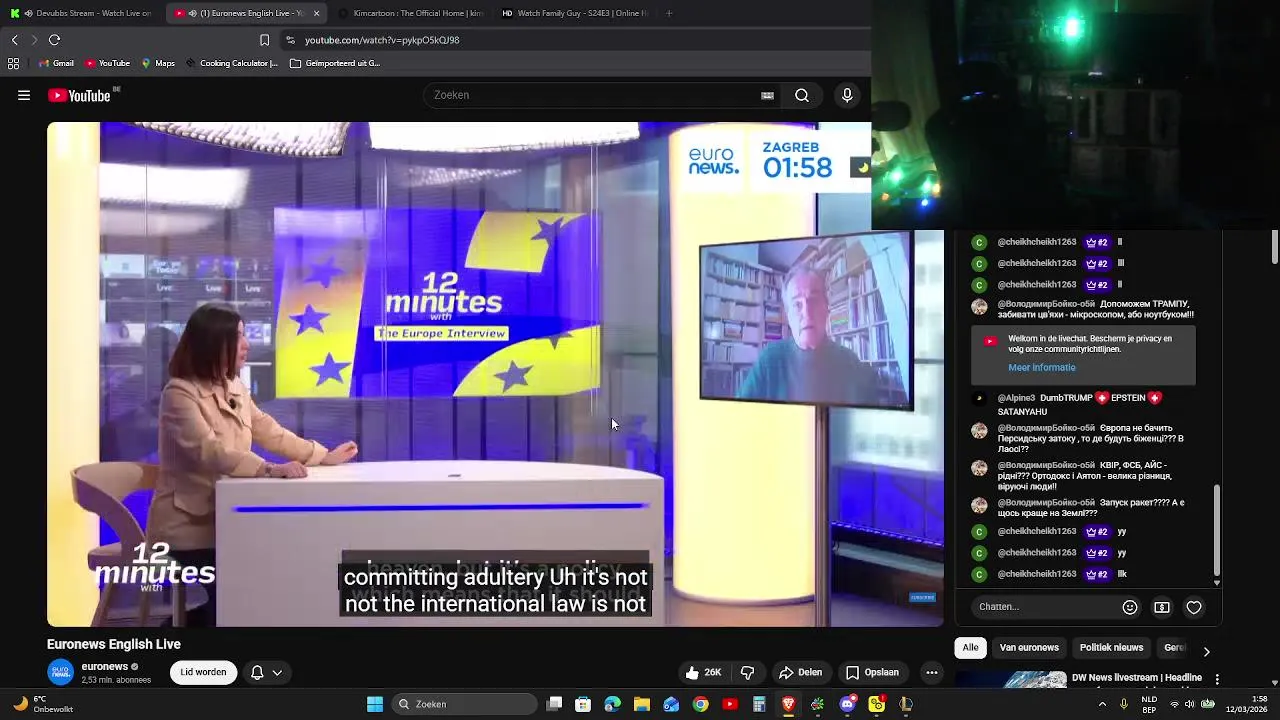The width and height of the screenshot is (1280, 720).
Task: Open the Windows Start menu
Action: click(375, 704)
